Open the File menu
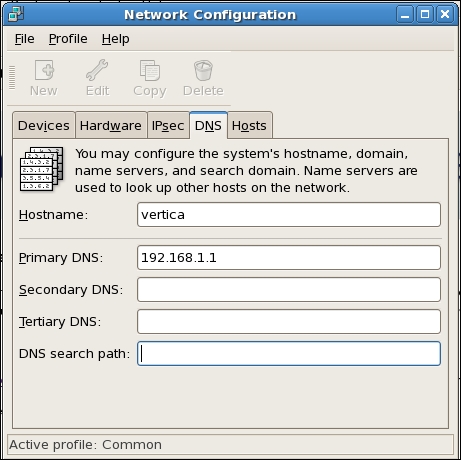This screenshot has height=460, width=461. 24,39
